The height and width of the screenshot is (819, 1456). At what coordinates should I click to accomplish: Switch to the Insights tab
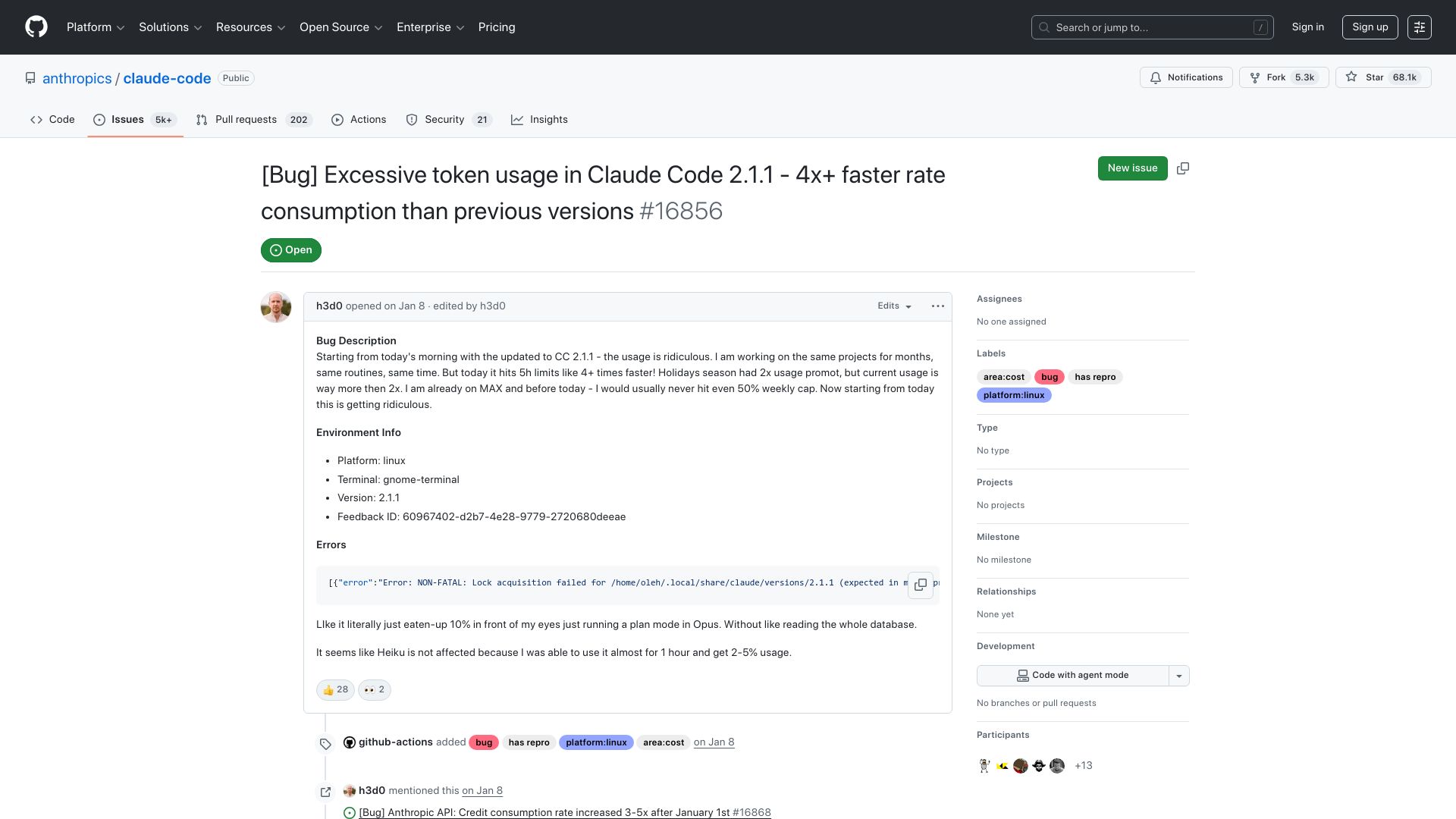pyautogui.click(x=539, y=120)
